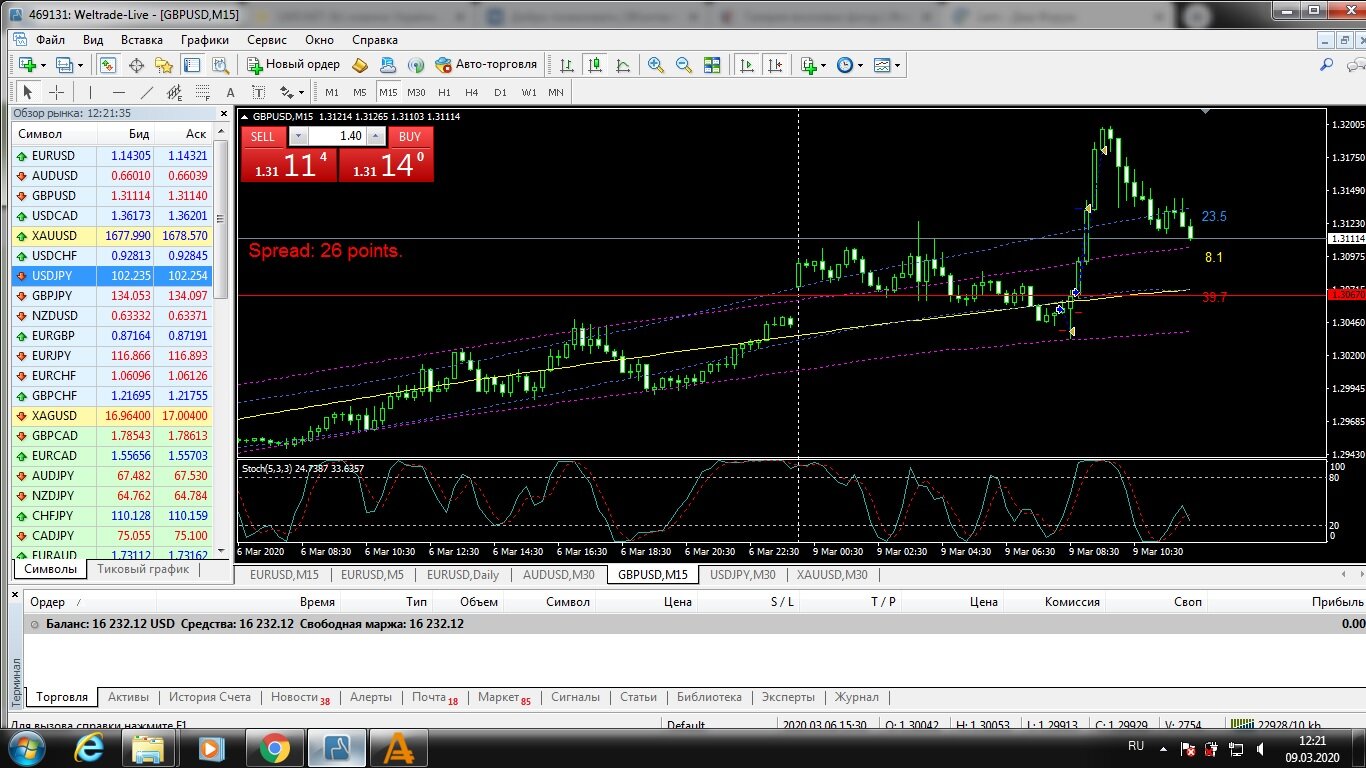Click the red SELL button
1366x768 pixels.
tap(262, 136)
